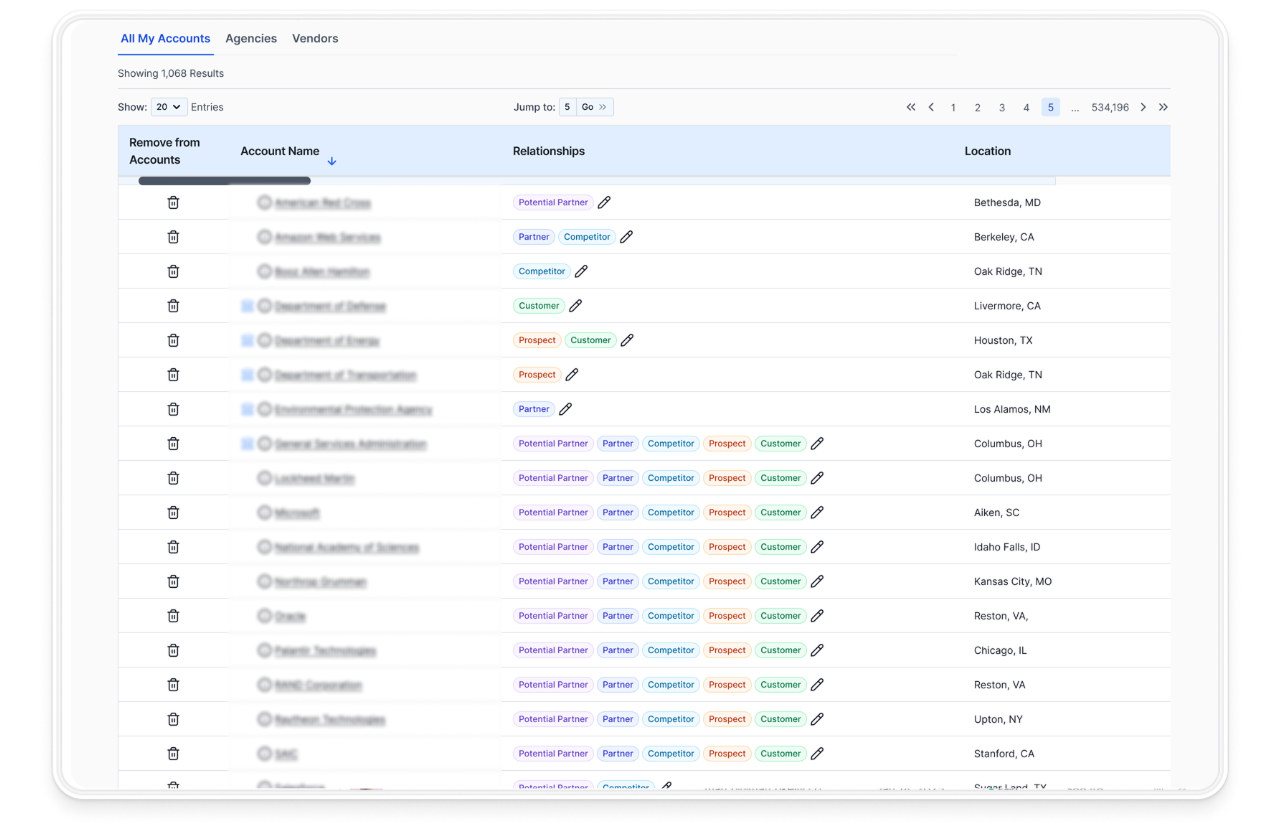Edit relationships of the Idaho Falls, ID account
The width and height of the screenshot is (1280, 832).
[817, 547]
